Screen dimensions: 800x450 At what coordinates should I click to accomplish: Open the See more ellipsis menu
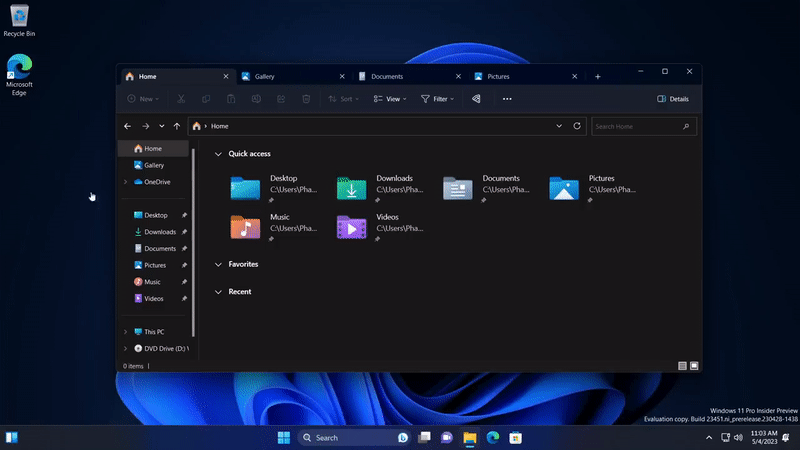pyautogui.click(x=507, y=99)
